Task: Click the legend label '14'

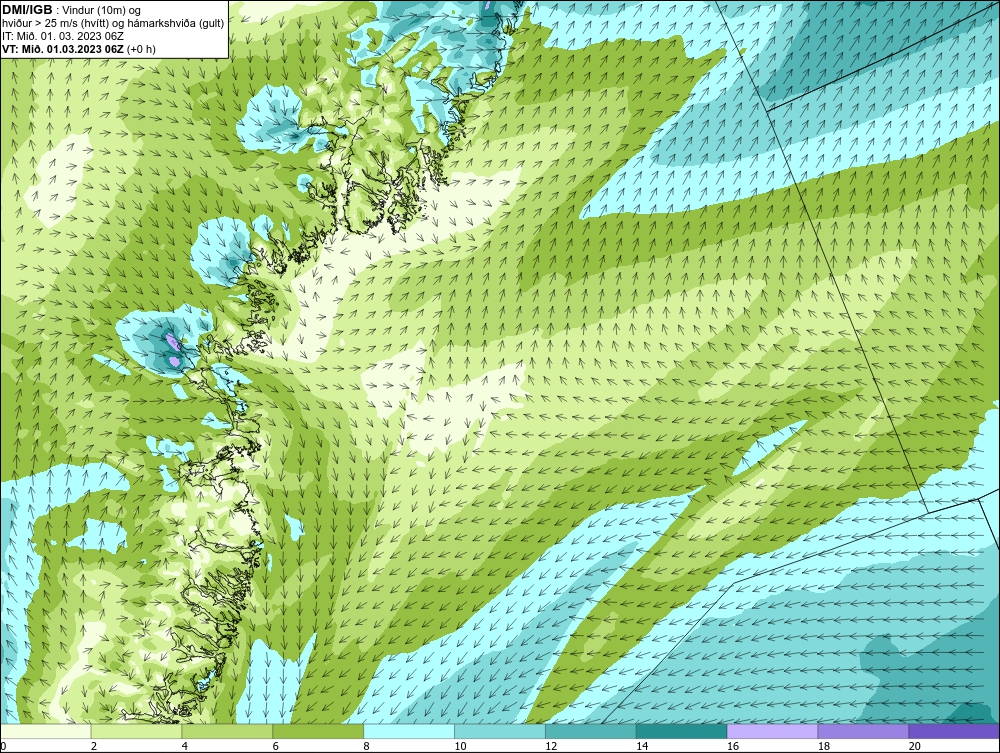Action: [642, 746]
